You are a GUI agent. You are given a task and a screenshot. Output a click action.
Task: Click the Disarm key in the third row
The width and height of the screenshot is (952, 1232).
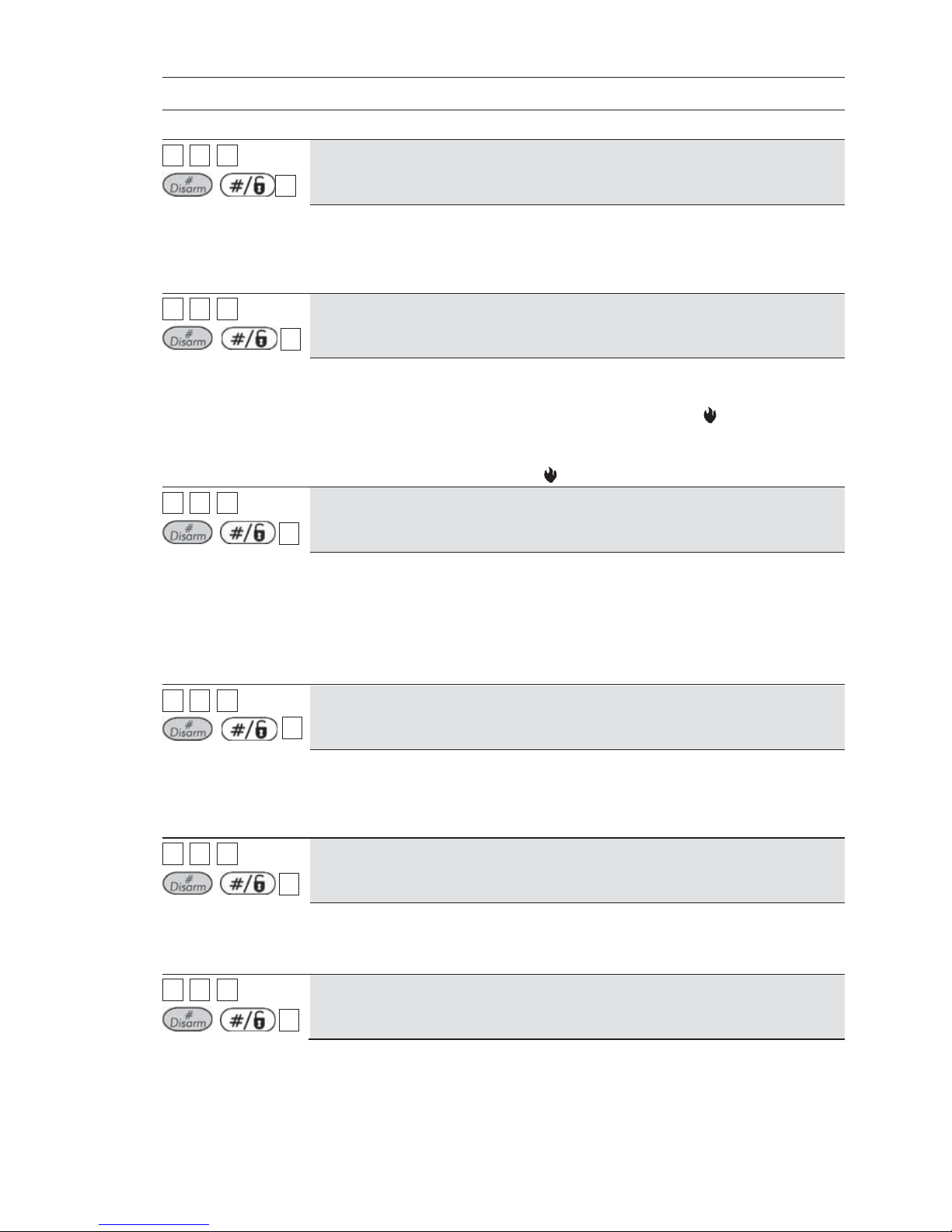187,534
